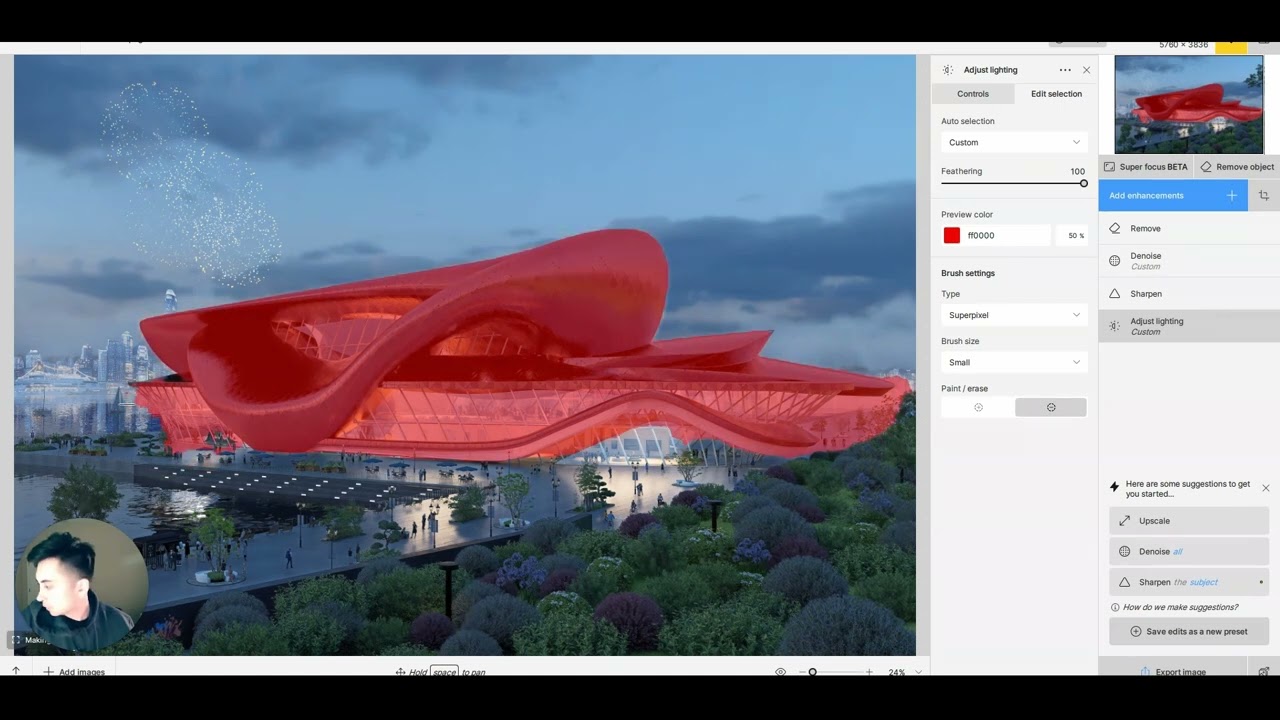Expand the webcam overlay fullscreen icon
1280x720 pixels.
pos(15,640)
